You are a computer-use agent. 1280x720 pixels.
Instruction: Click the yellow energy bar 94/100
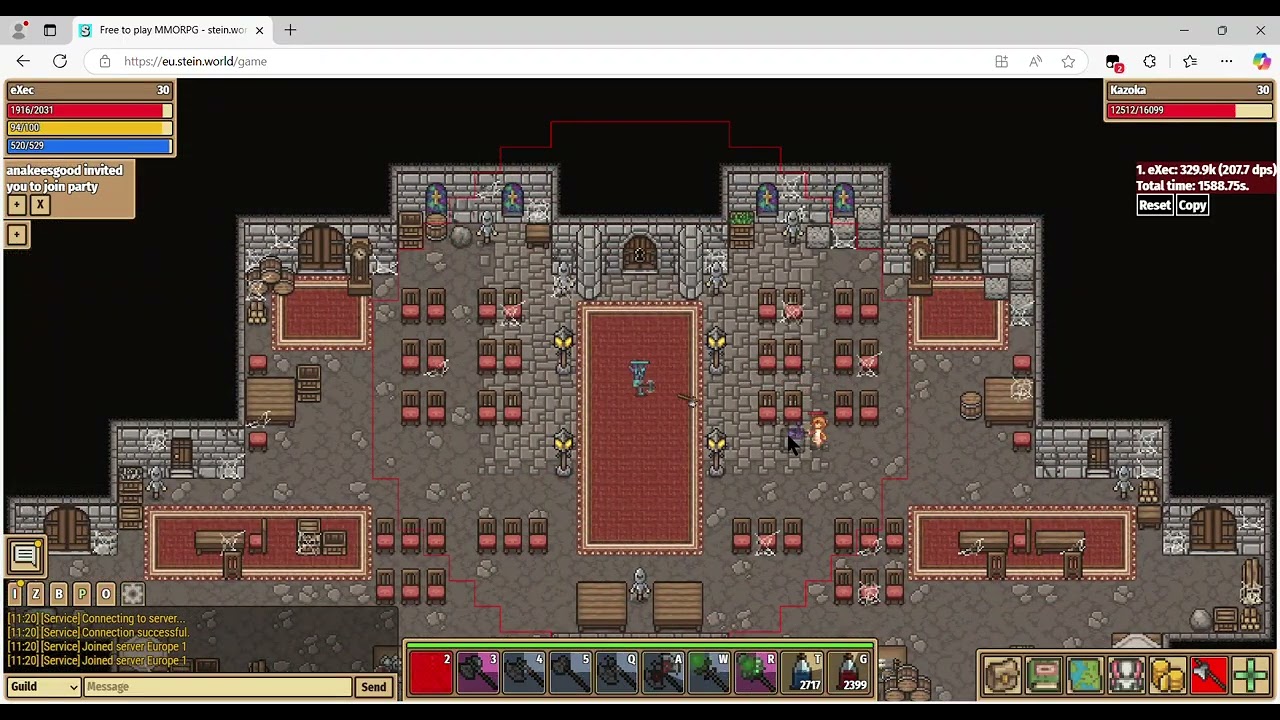(x=90, y=128)
